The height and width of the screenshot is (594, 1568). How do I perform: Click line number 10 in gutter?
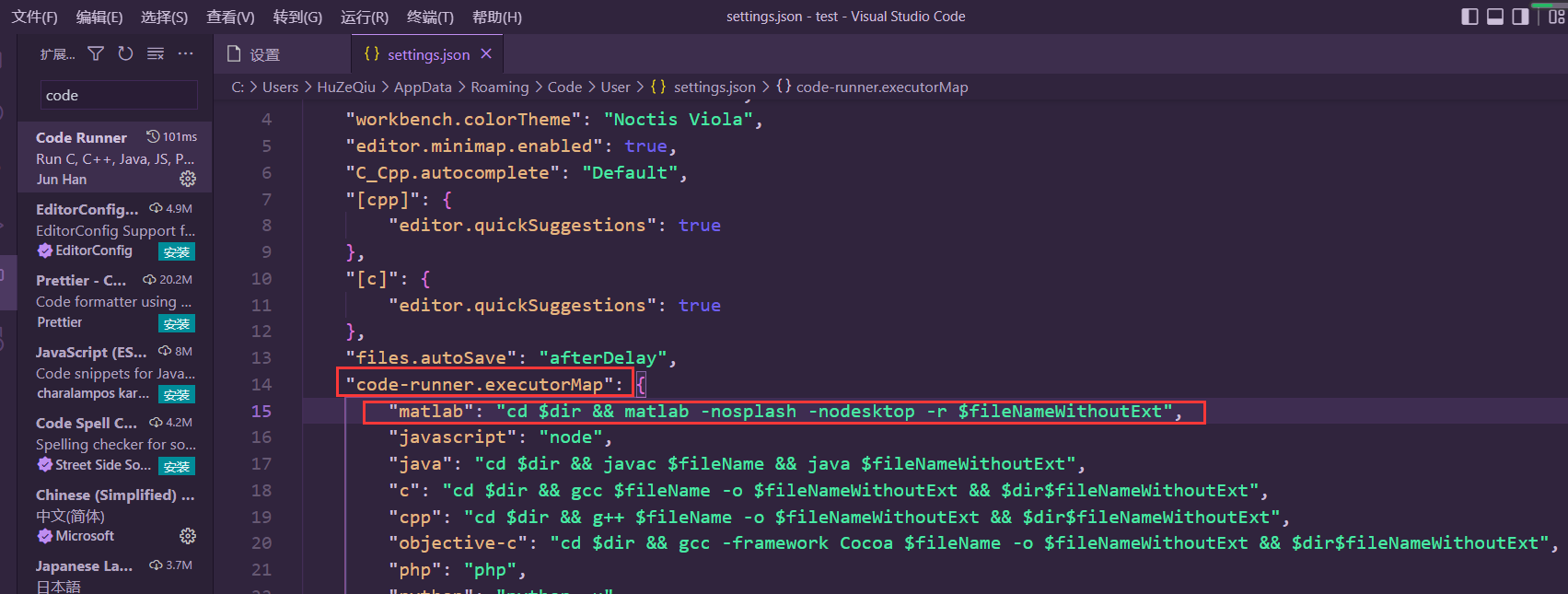tap(261, 278)
